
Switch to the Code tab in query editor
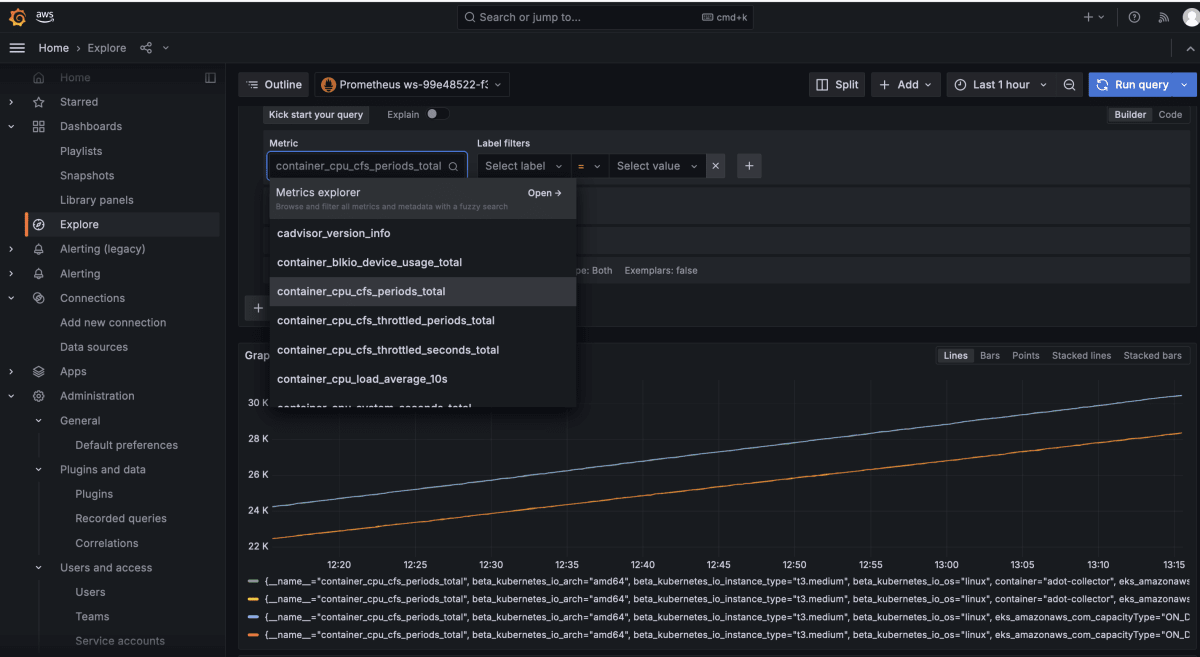coord(1170,114)
